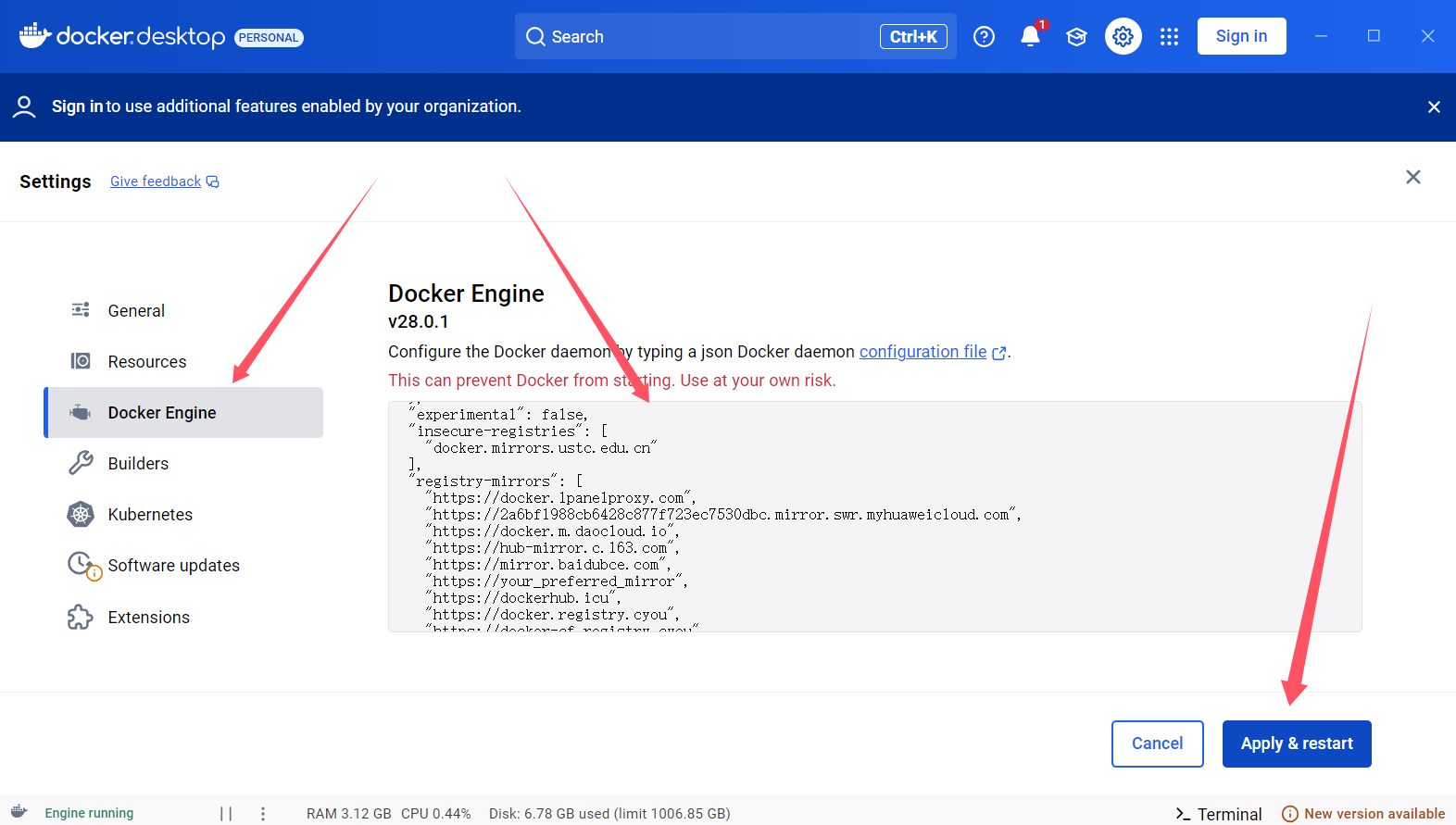Open the General settings section
This screenshot has width=1456, height=825.
(x=183, y=310)
